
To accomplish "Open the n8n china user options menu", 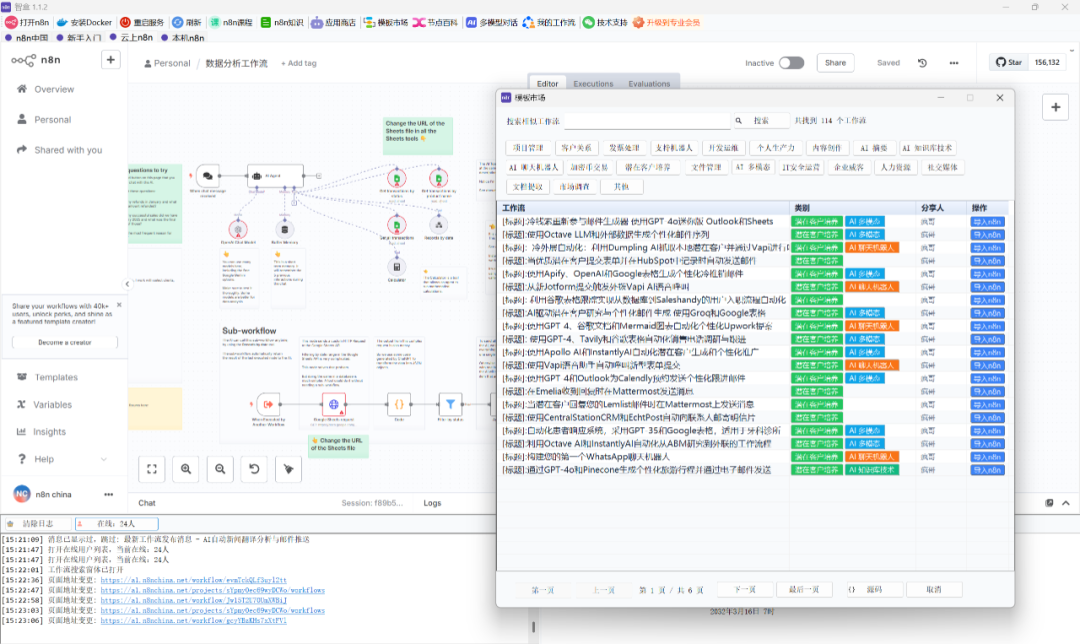I will tap(108, 494).
